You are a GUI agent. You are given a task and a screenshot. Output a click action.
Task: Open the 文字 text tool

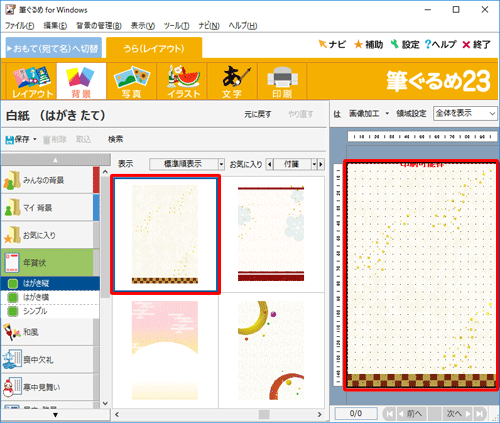click(232, 81)
